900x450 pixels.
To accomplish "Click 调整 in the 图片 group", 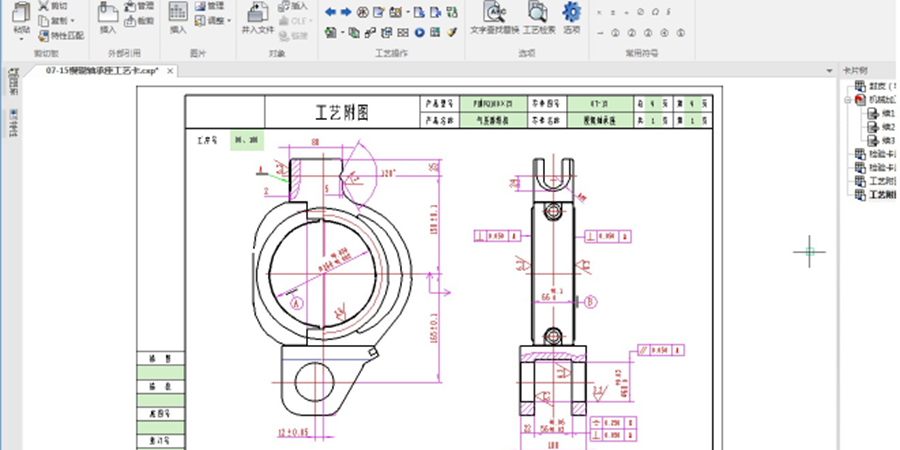I will (x=209, y=21).
